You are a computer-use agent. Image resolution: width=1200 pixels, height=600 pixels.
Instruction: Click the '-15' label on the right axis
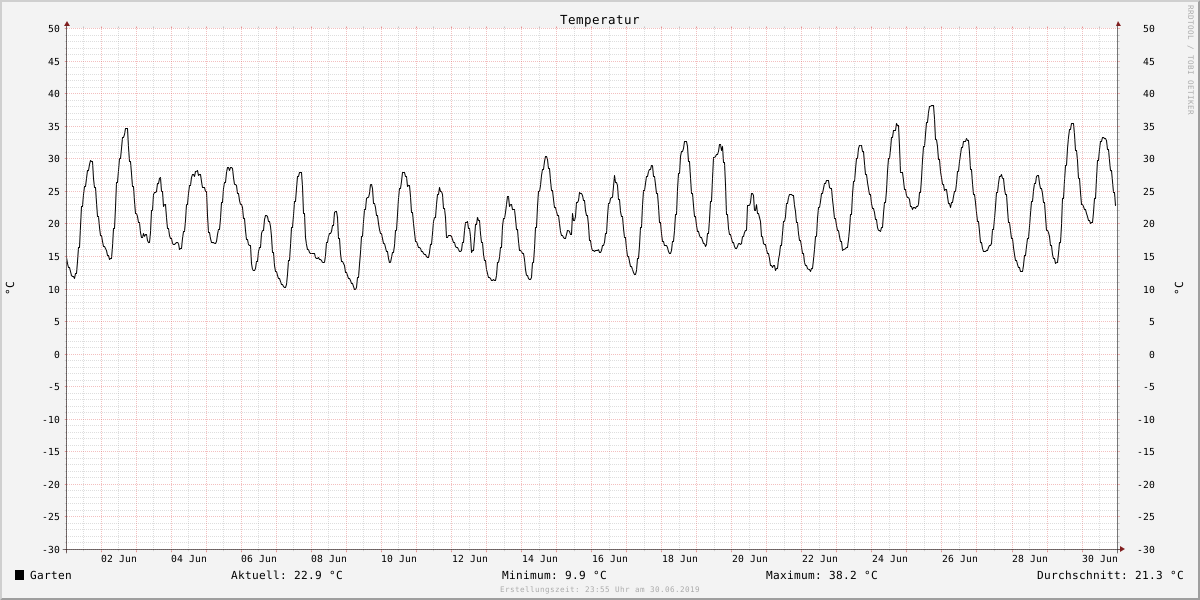click(1145, 451)
